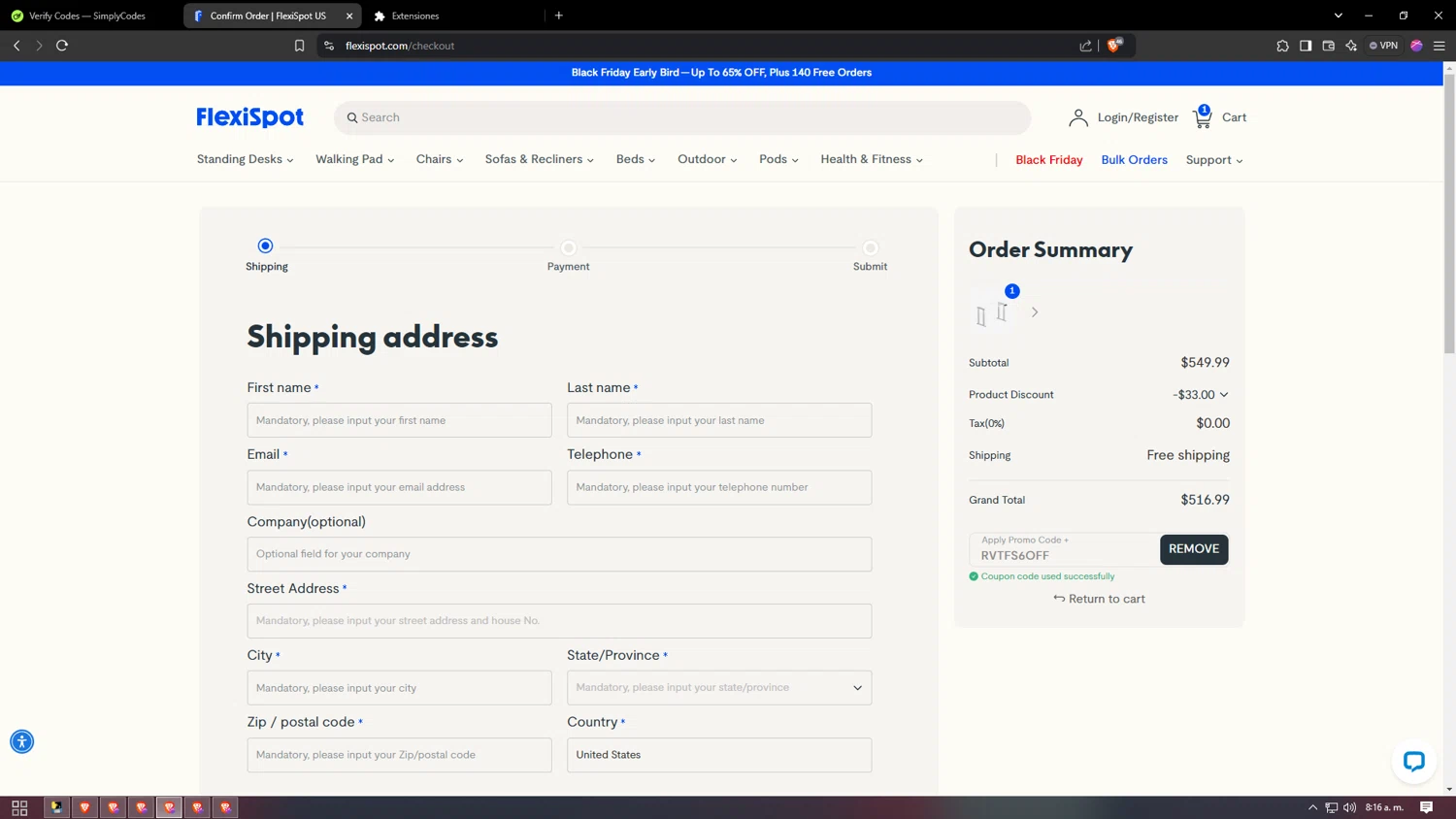Open Brave Shields icon
Image resolution: width=1456 pixels, height=819 pixels.
[1114, 45]
